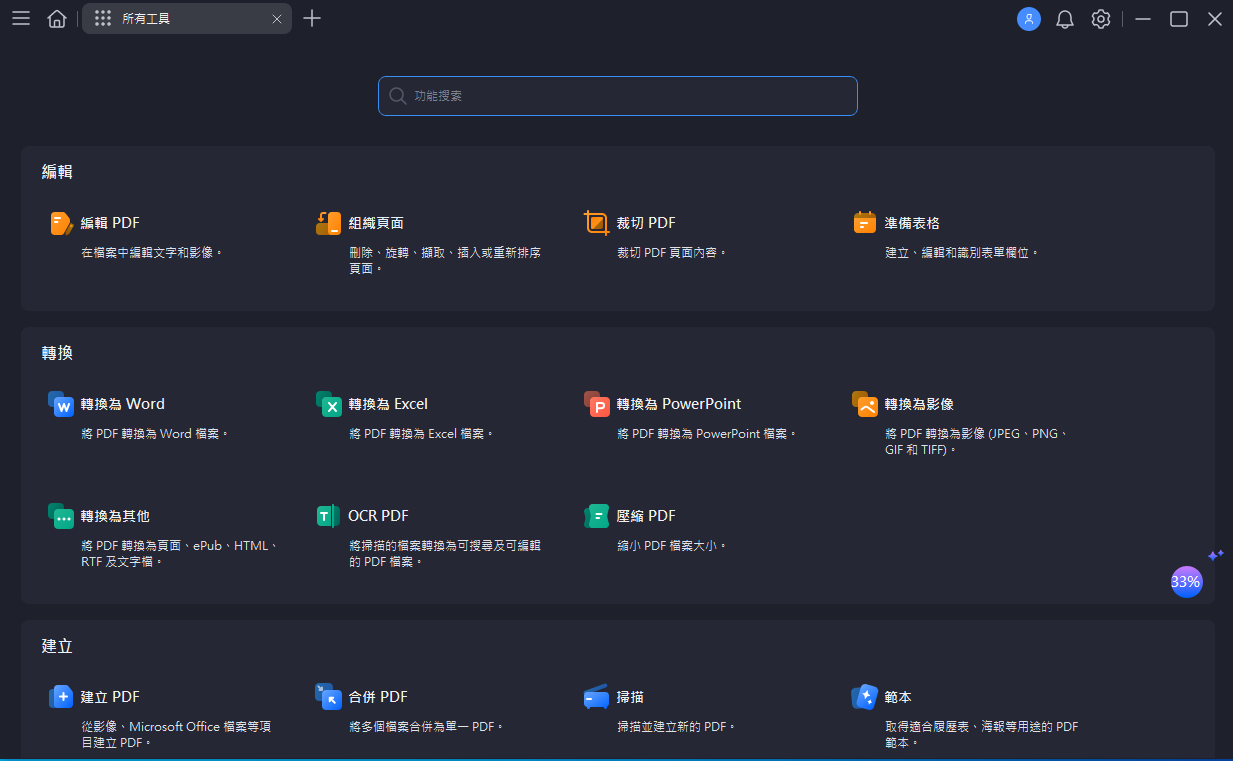Start 合併 PDF label
1233x761 pixels.
pyautogui.click(x=378, y=697)
